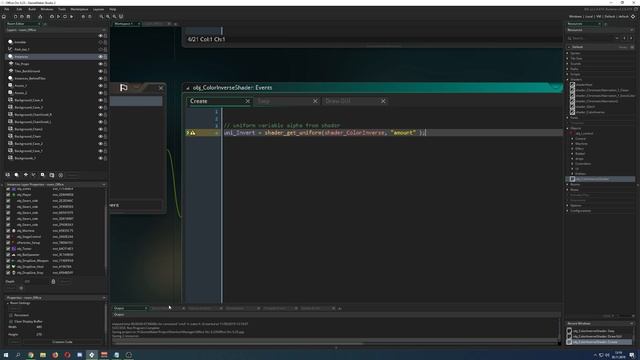The image size is (640, 360).
Task: Click the Delete layer icon in layer toolbar
Action: [x=60, y=175]
